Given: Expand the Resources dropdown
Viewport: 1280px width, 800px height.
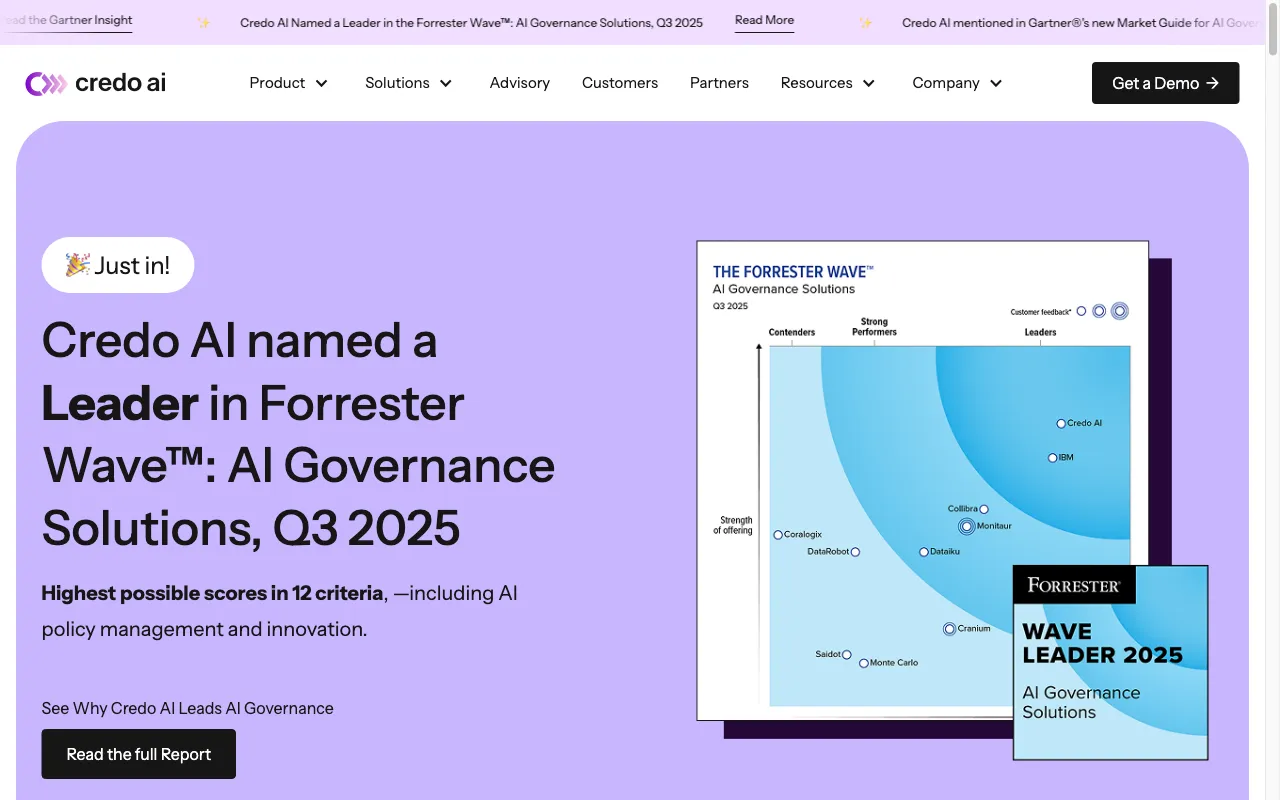Looking at the screenshot, I should (828, 83).
